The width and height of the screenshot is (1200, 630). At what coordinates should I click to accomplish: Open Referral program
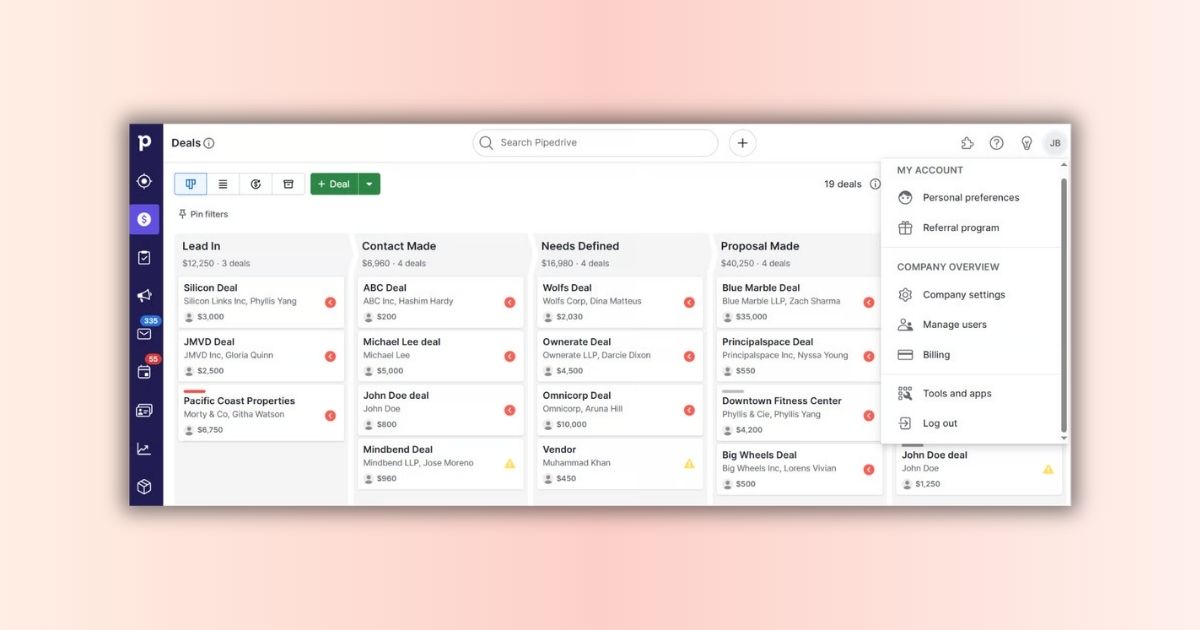click(971, 228)
